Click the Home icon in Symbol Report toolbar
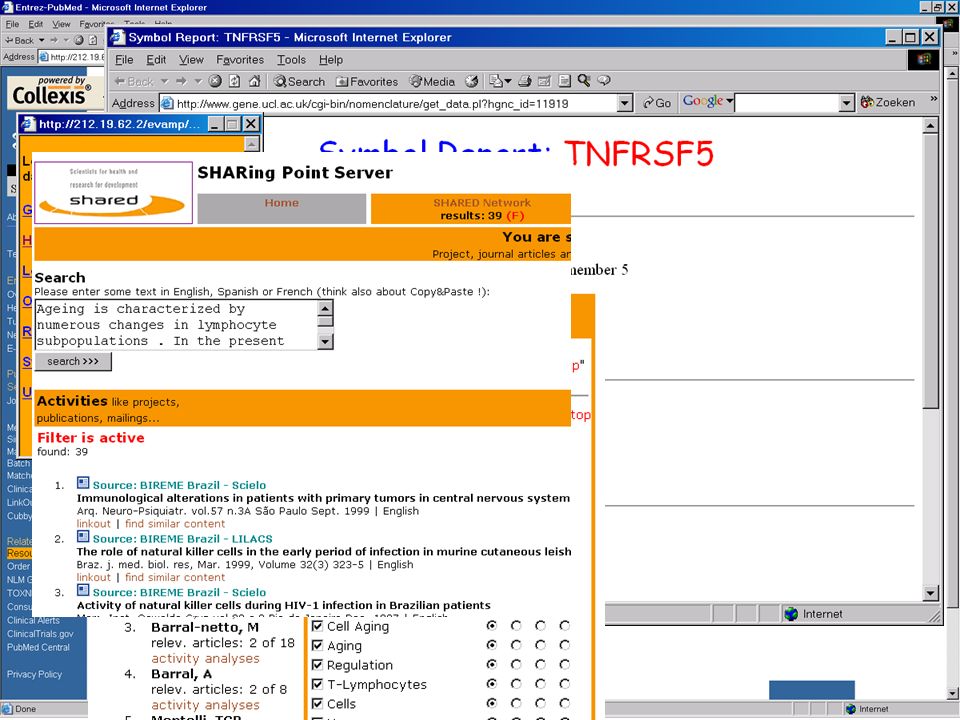This screenshot has height=720, width=960. point(255,81)
